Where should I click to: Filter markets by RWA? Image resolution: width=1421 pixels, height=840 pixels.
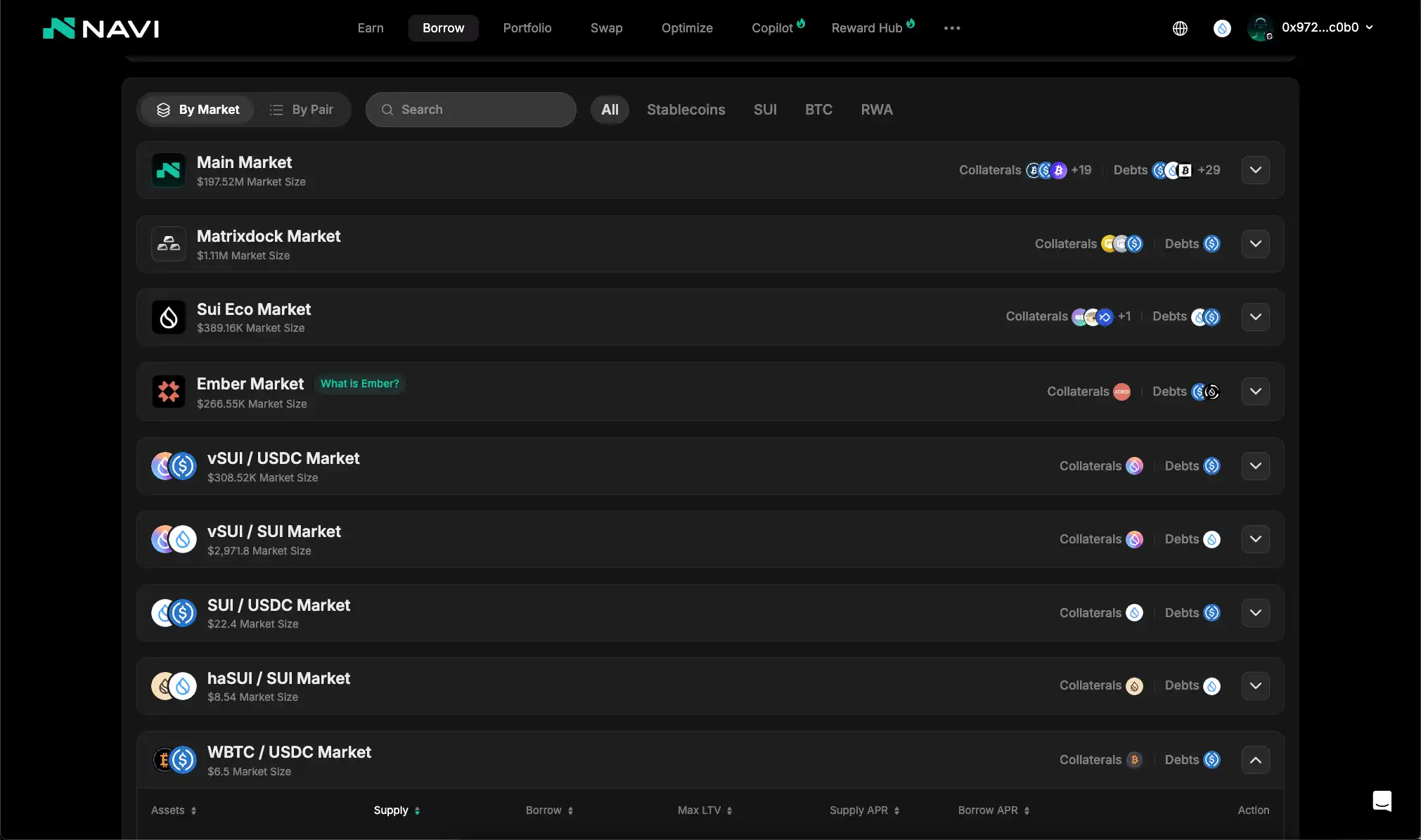pos(877,110)
